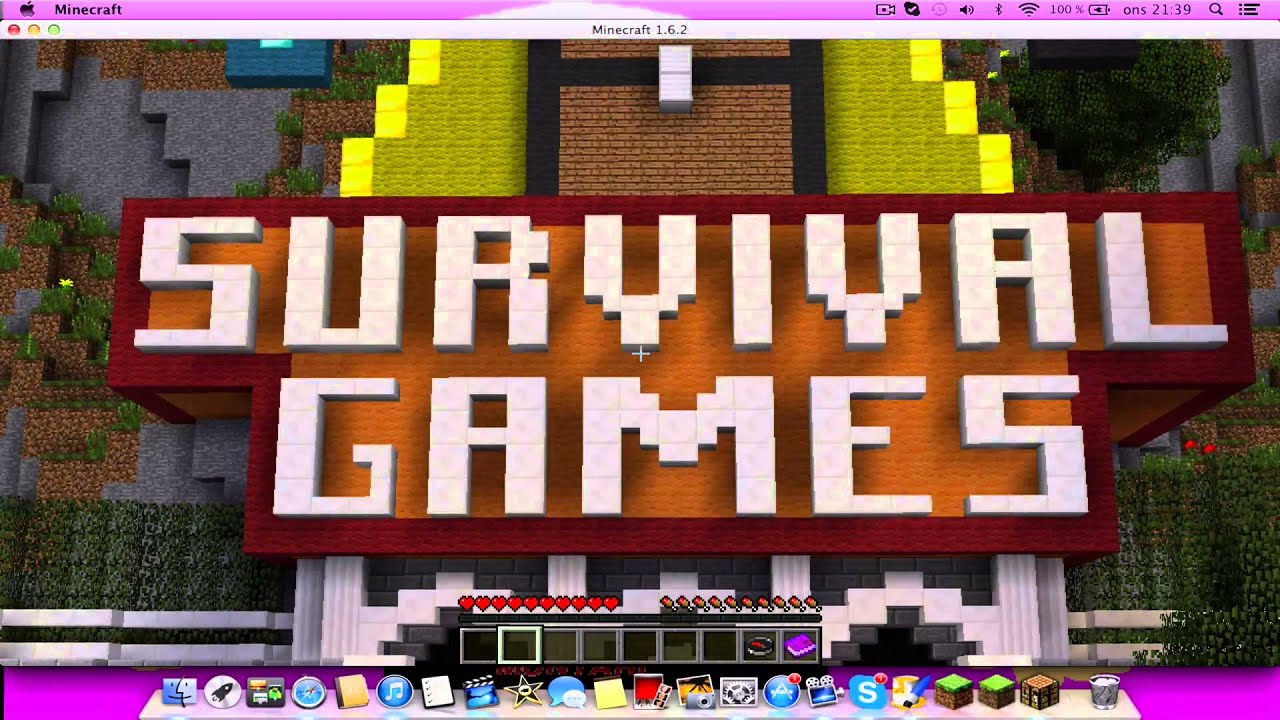Open the Apple menu

(27, 9)
